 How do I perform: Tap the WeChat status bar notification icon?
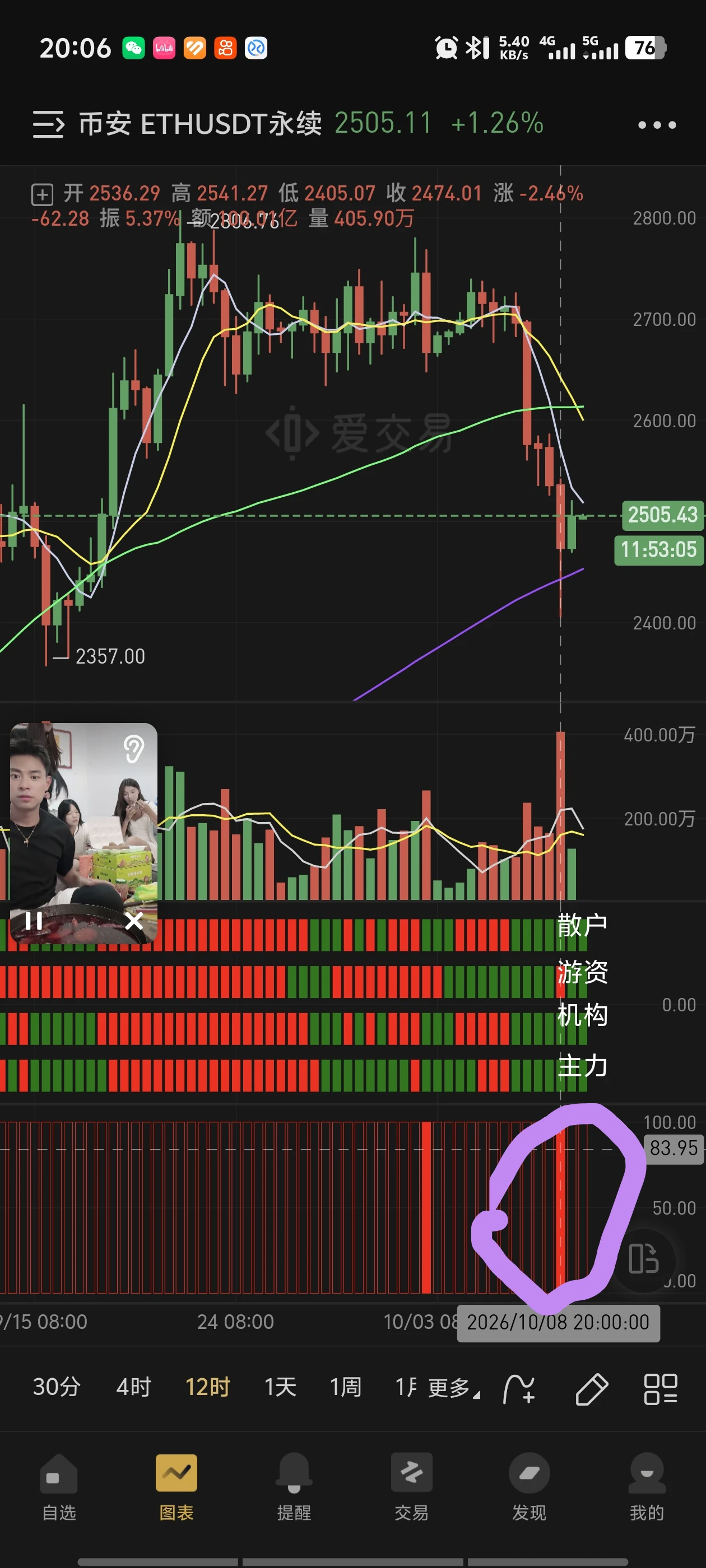[133, 48]
